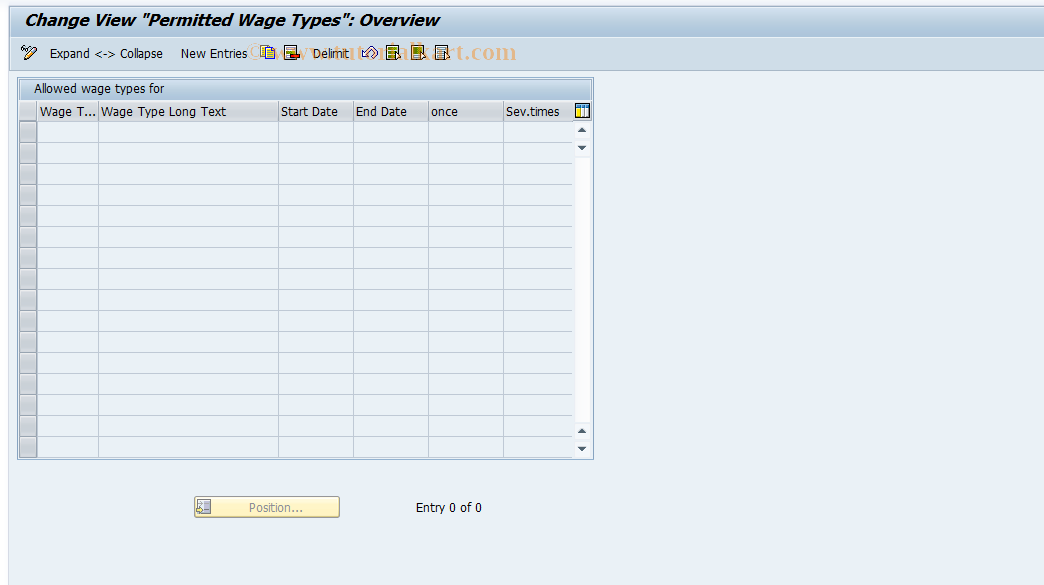Click Entry 0 of 0 text
The image size is (1044, 585).
449,507
